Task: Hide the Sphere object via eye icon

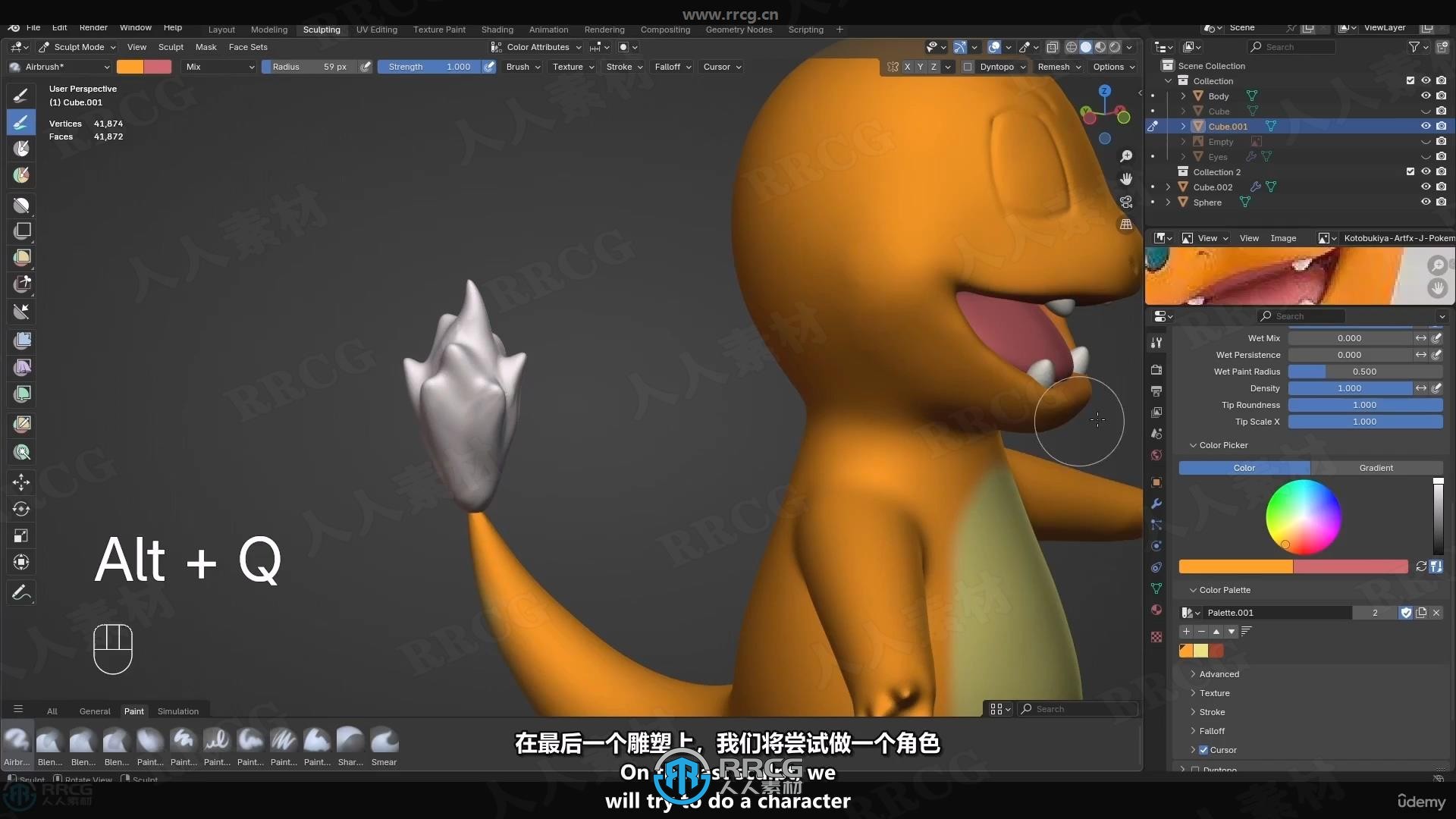Action: click(x=1426, y=202)
